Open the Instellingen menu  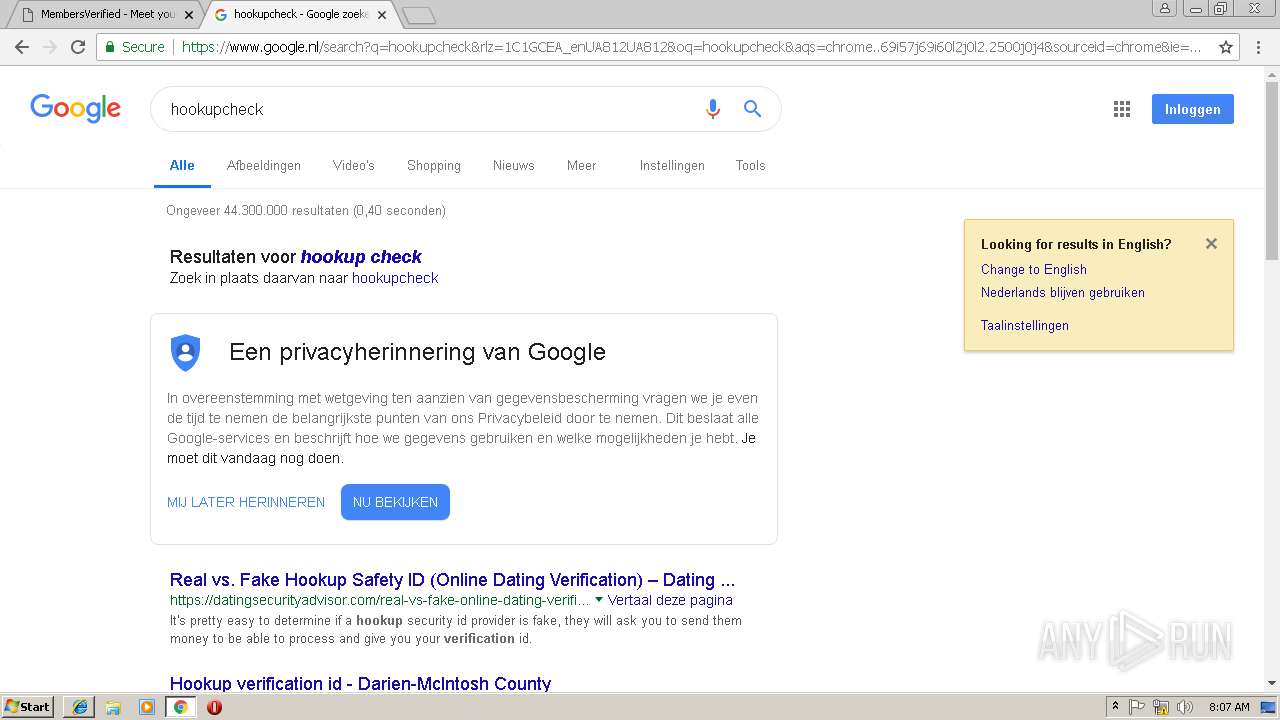pyautogui.click(x=672, y=166)
